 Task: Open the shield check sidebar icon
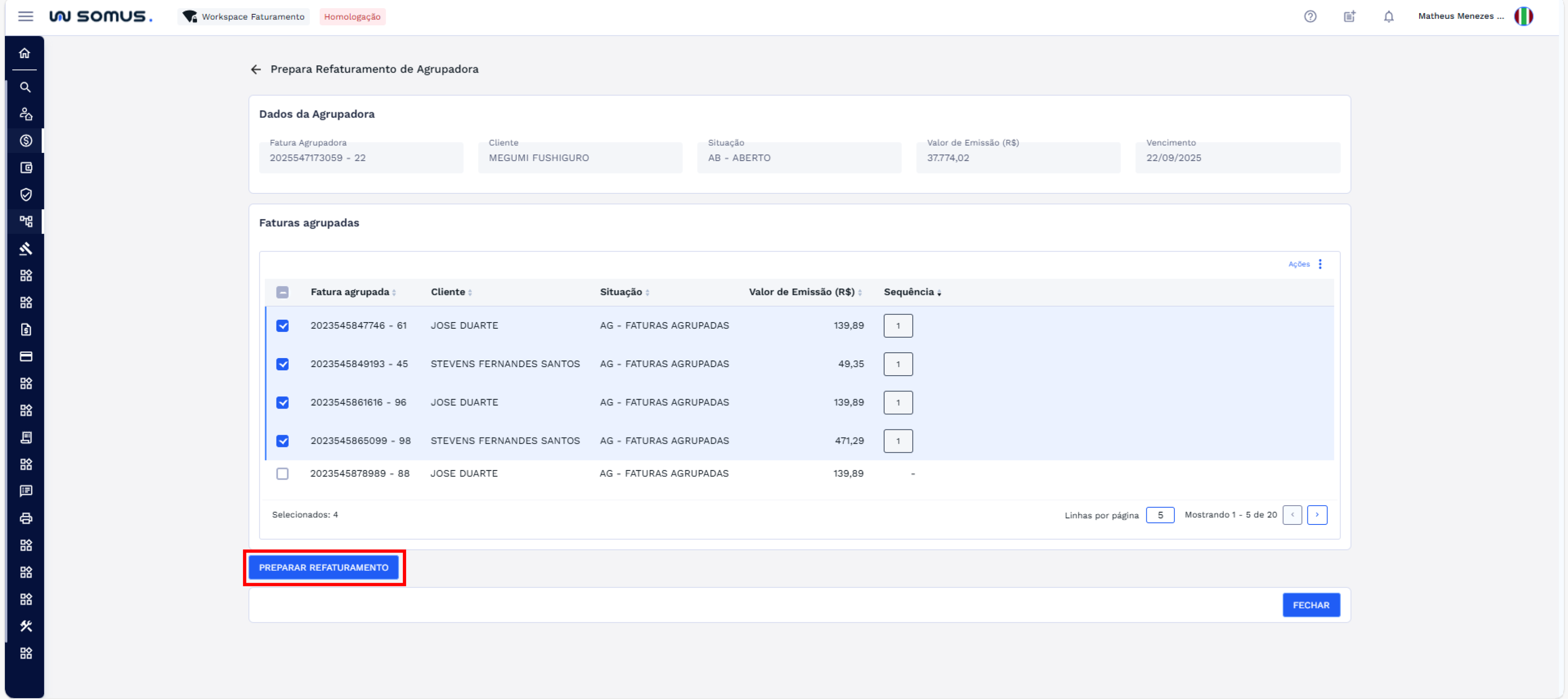[x=26, y=195]
